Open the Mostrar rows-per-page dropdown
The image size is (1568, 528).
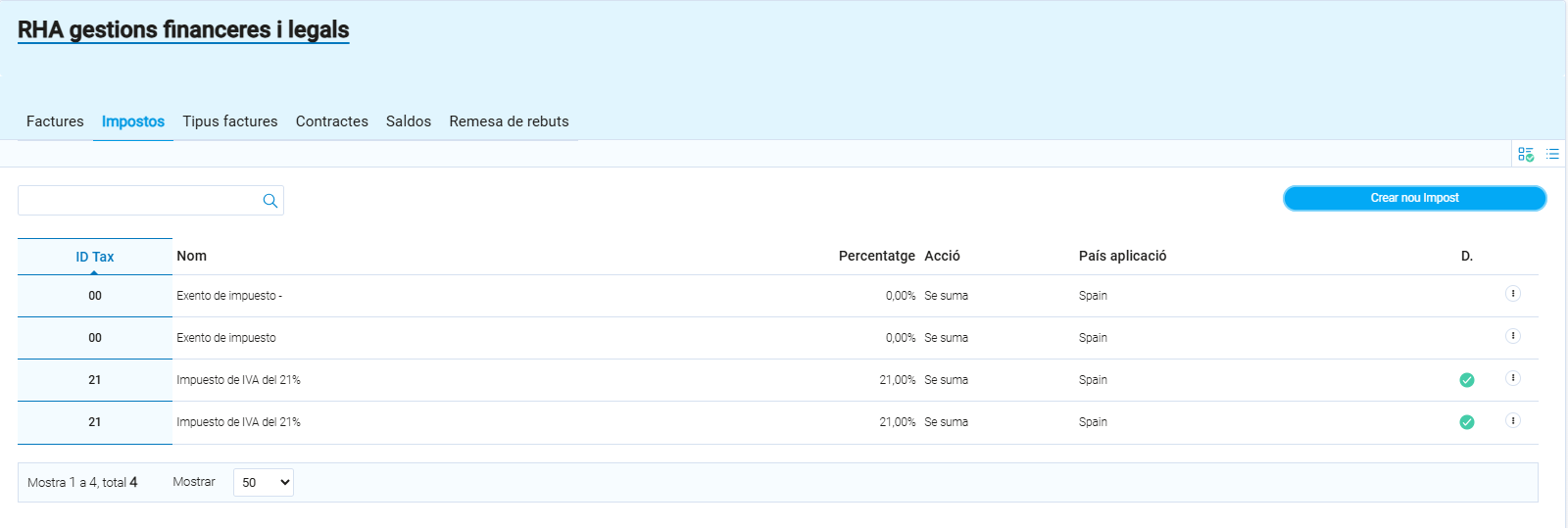coord(264,482)
